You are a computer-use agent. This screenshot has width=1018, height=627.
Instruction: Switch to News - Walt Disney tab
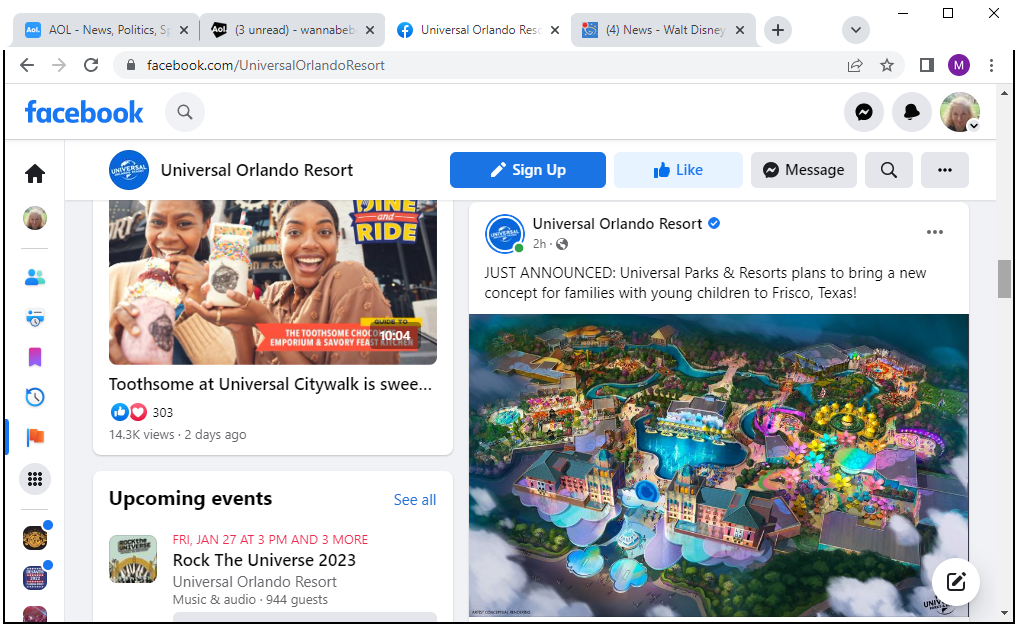pos(660,30)
